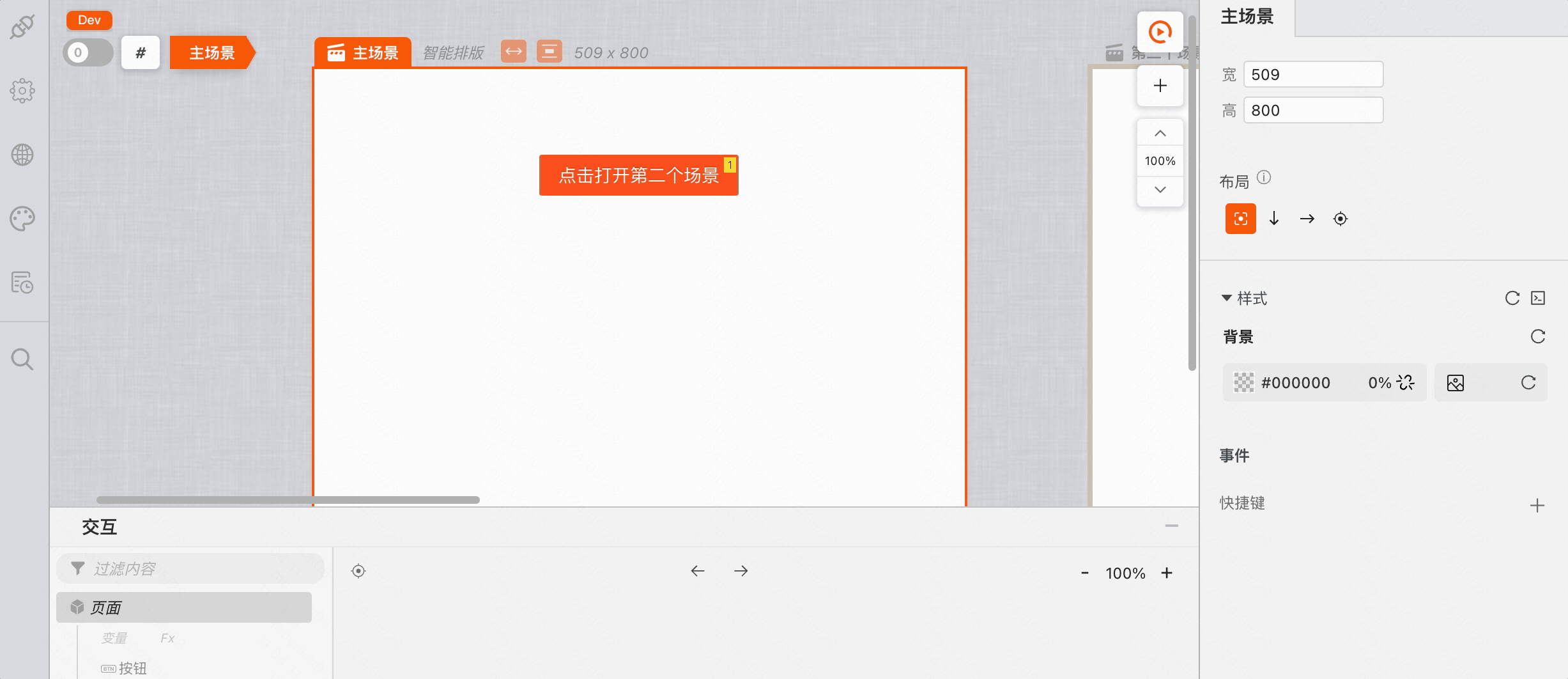Screen dimensions: 1568x679
Task: Open 智能排版 next to scene tab
Action: (453, 52)
